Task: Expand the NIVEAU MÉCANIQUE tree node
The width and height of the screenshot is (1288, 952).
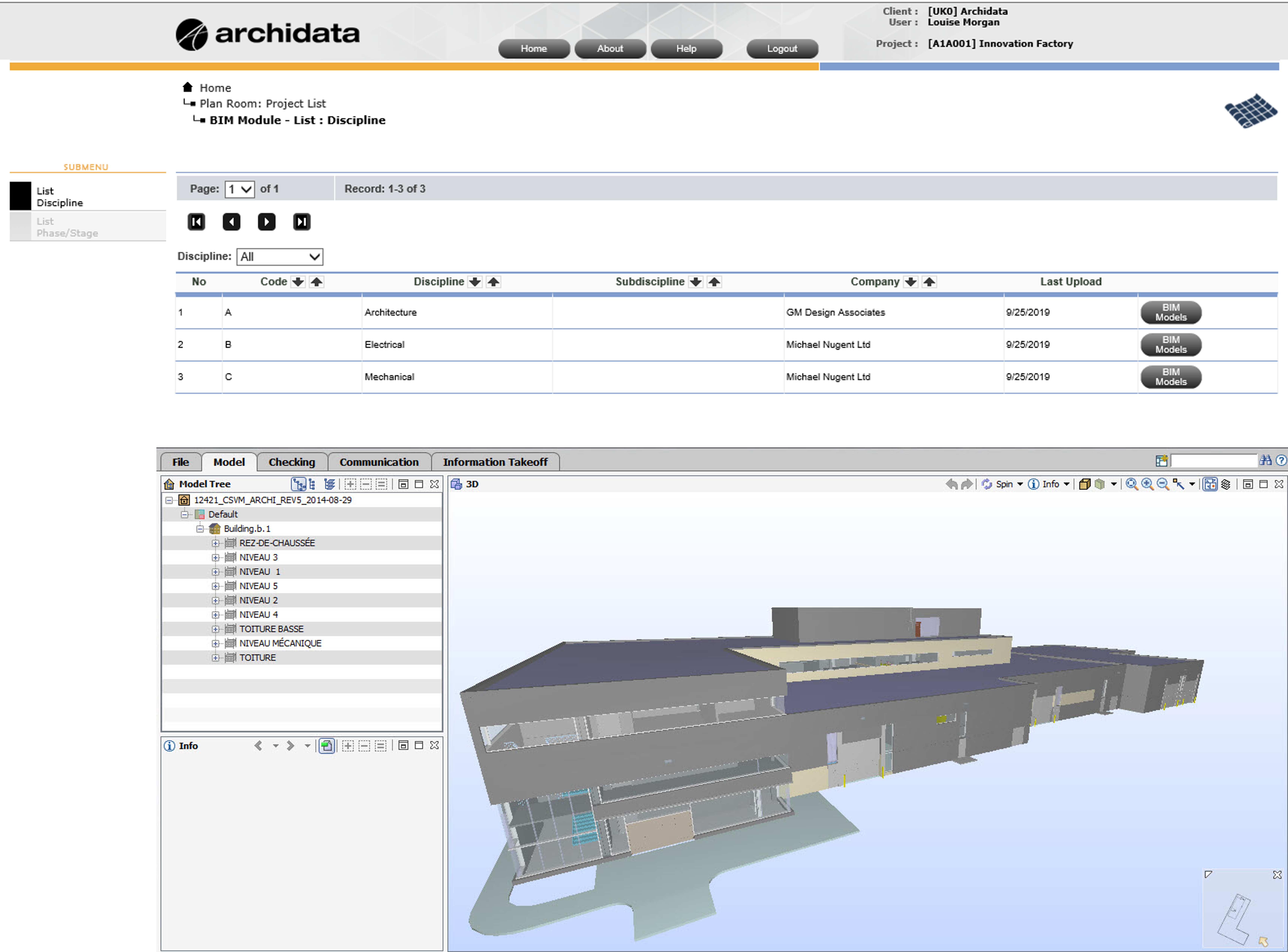Action: tap(216, 644)
